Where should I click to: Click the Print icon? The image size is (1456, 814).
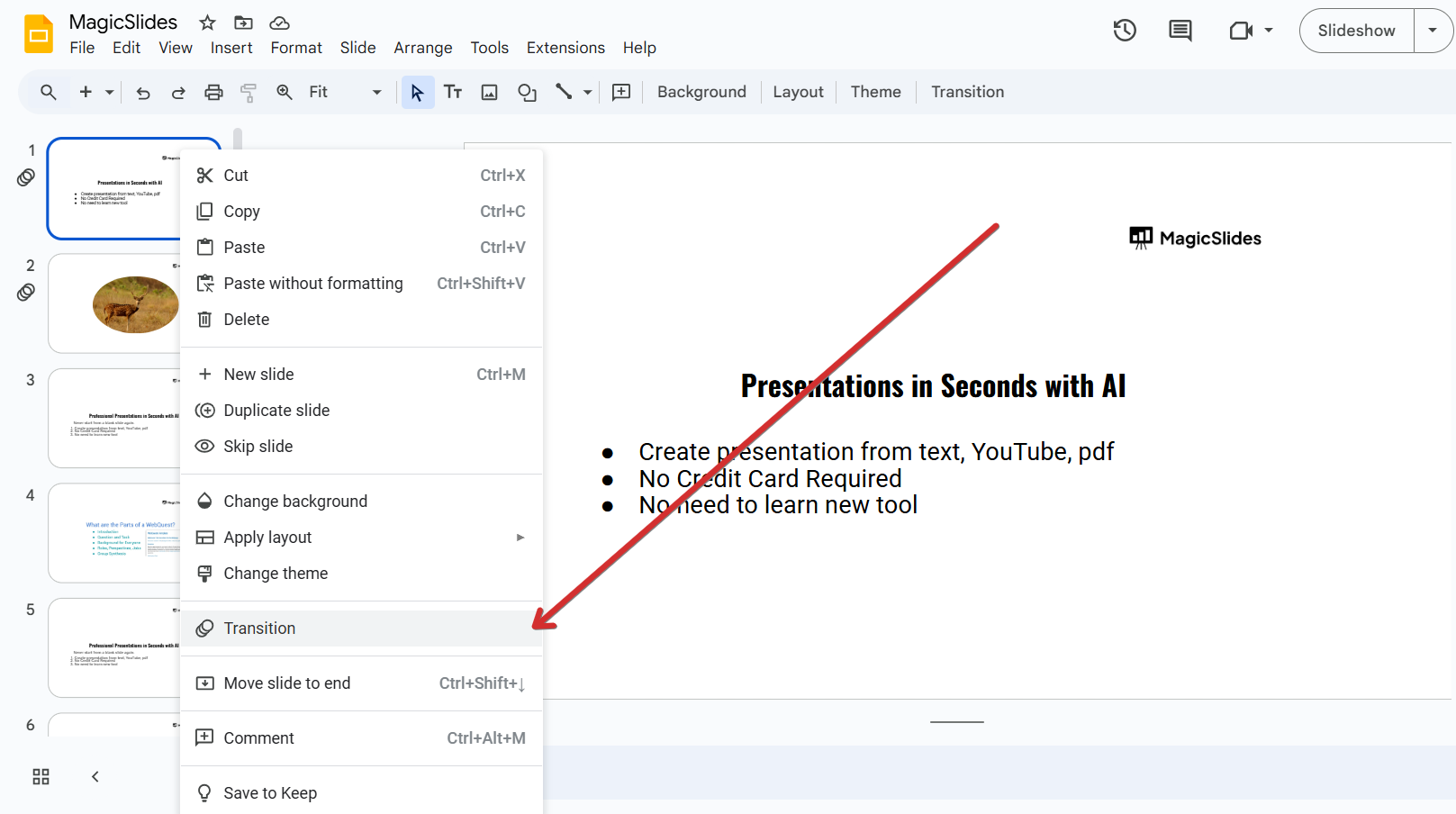click(x=213, y=92)
